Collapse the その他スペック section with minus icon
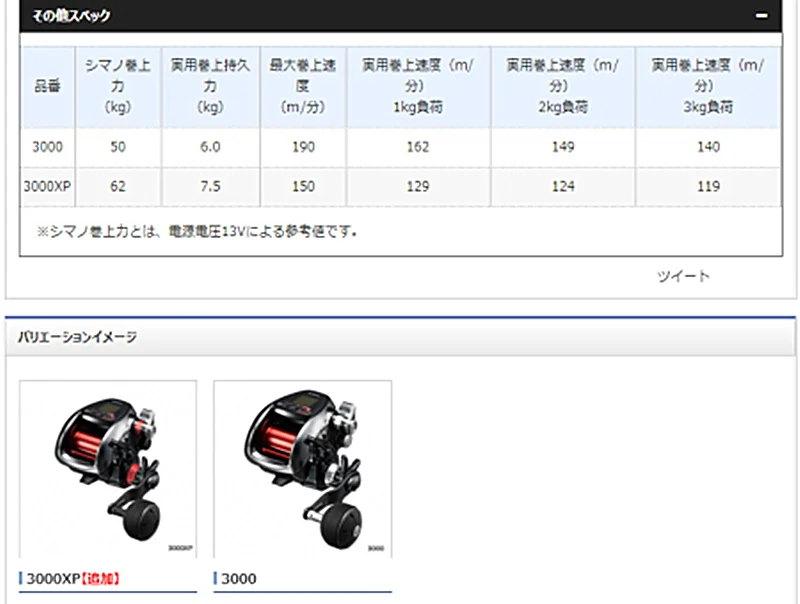Image resolution: width=800 pixels, height=604 pixels. (x=761, y=15)
